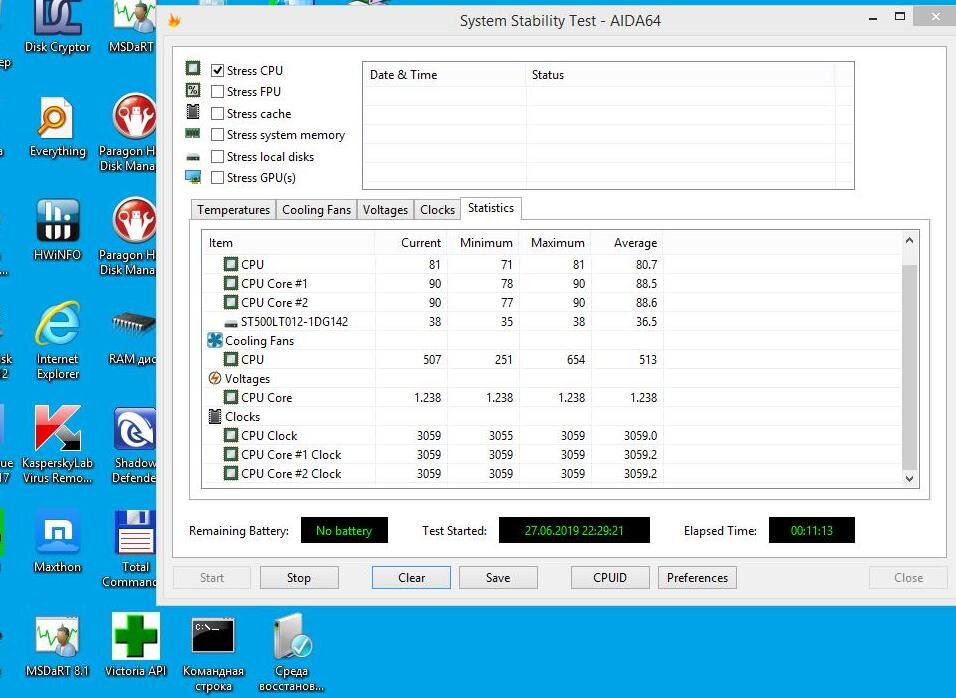Screen dimensions: 956x698
Task: Click Cooling Fans group fan icon
Action: 215,340
